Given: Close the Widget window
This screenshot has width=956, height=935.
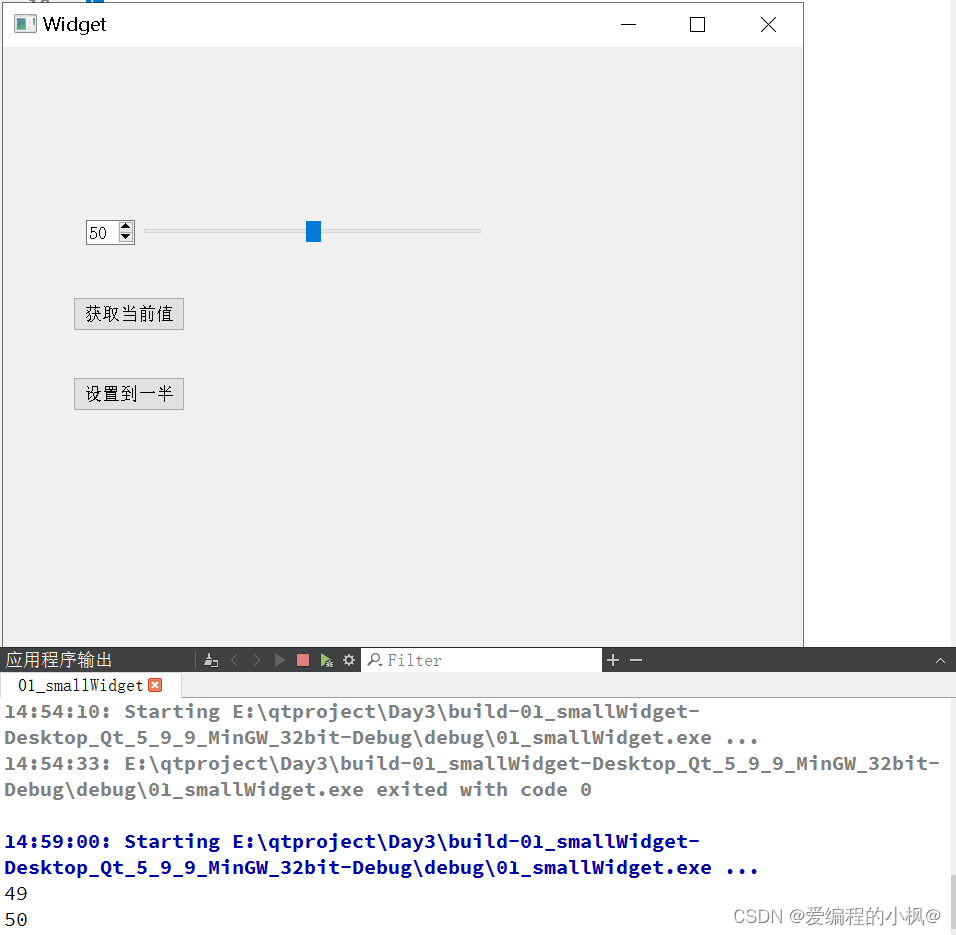Looking at the screenshot, I should point(768,24).
